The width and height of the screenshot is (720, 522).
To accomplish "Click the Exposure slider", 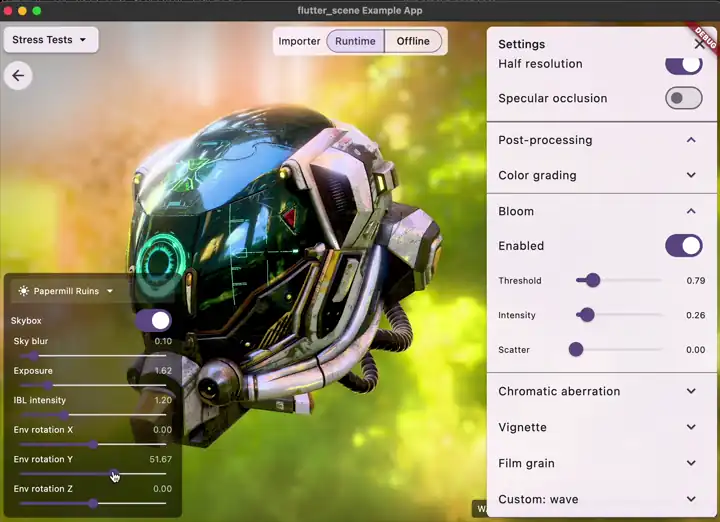I will (x=93, y=385).
